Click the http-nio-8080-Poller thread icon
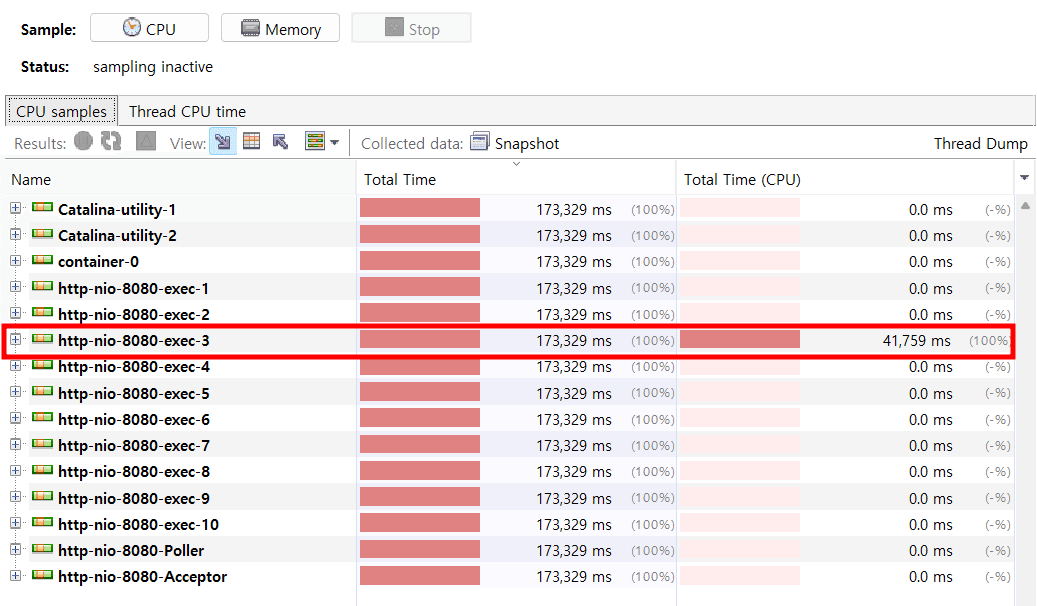The height and width of the screenshot is (606, 1037). (42, 549)
